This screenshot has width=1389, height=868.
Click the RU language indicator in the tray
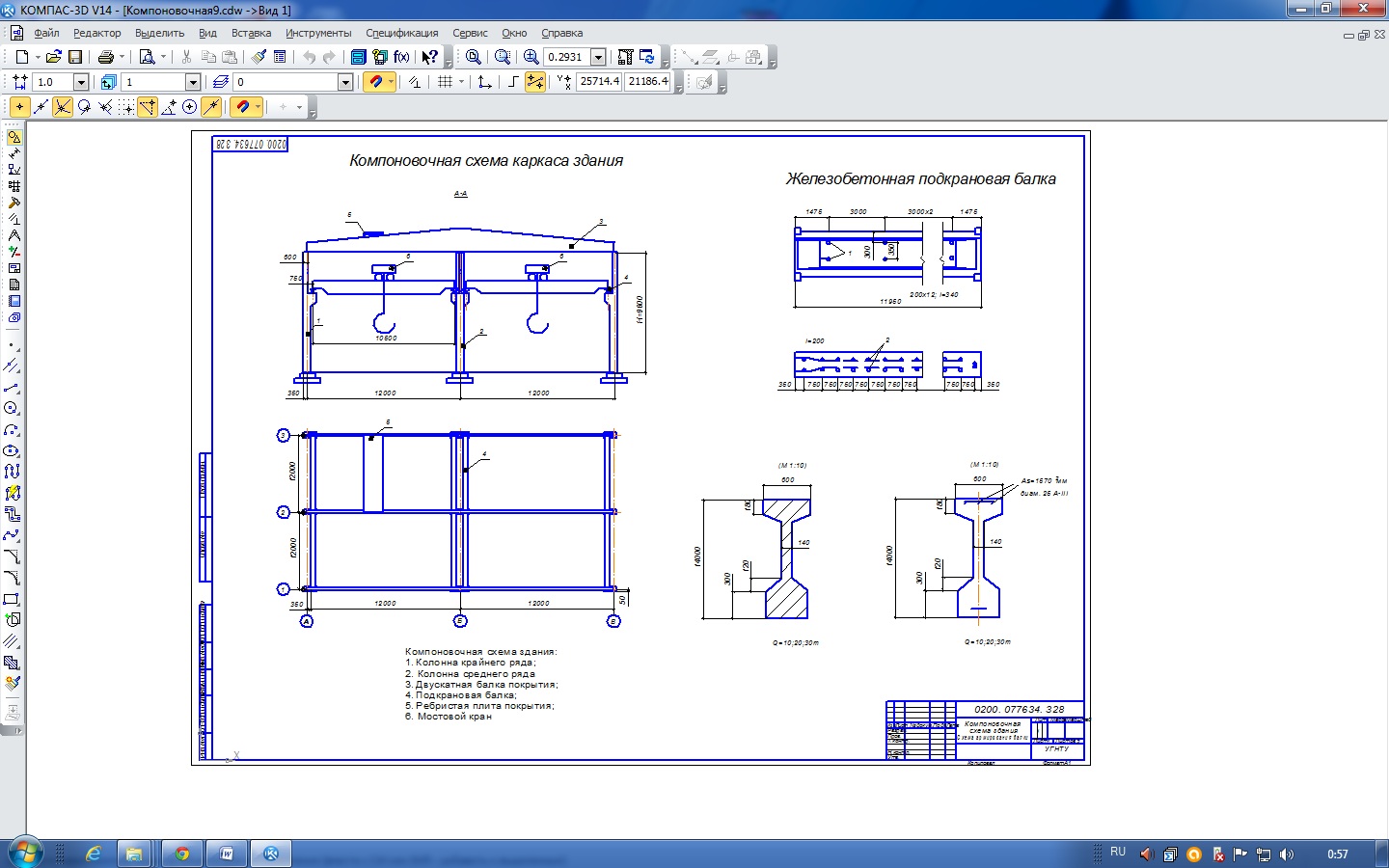click(1118, 852)
